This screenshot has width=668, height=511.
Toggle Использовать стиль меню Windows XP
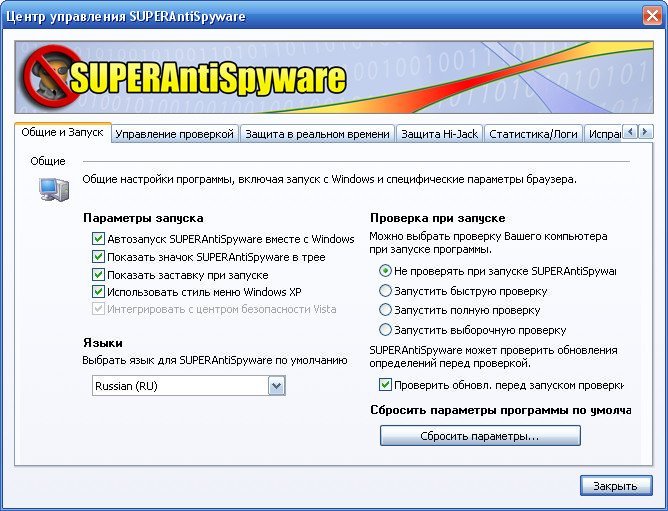[98, 292]
